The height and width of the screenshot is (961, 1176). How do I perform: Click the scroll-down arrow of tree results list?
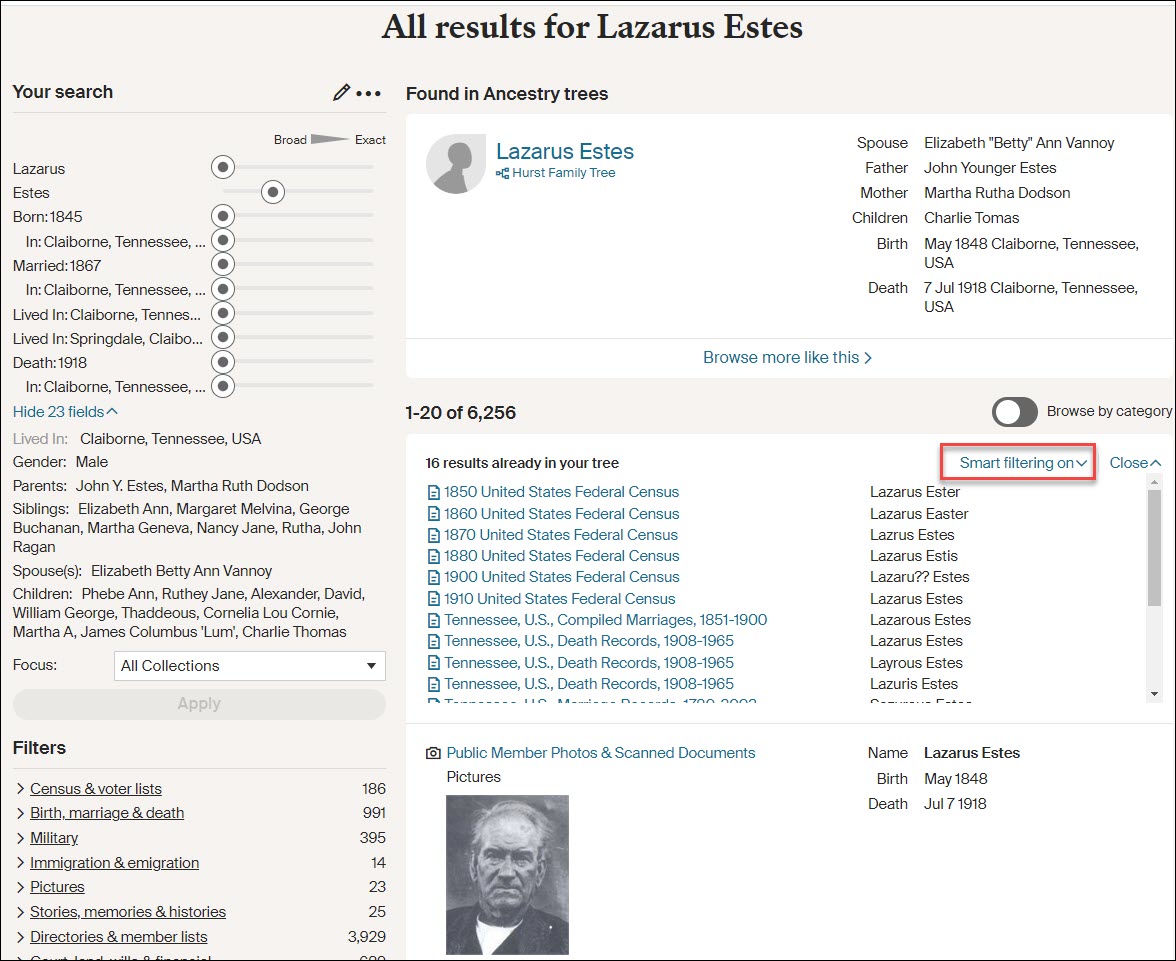coord(1154,694)
